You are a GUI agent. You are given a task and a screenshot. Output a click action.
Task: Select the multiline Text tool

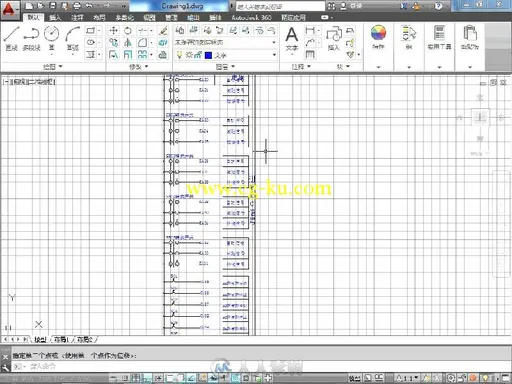pos(292,39)
